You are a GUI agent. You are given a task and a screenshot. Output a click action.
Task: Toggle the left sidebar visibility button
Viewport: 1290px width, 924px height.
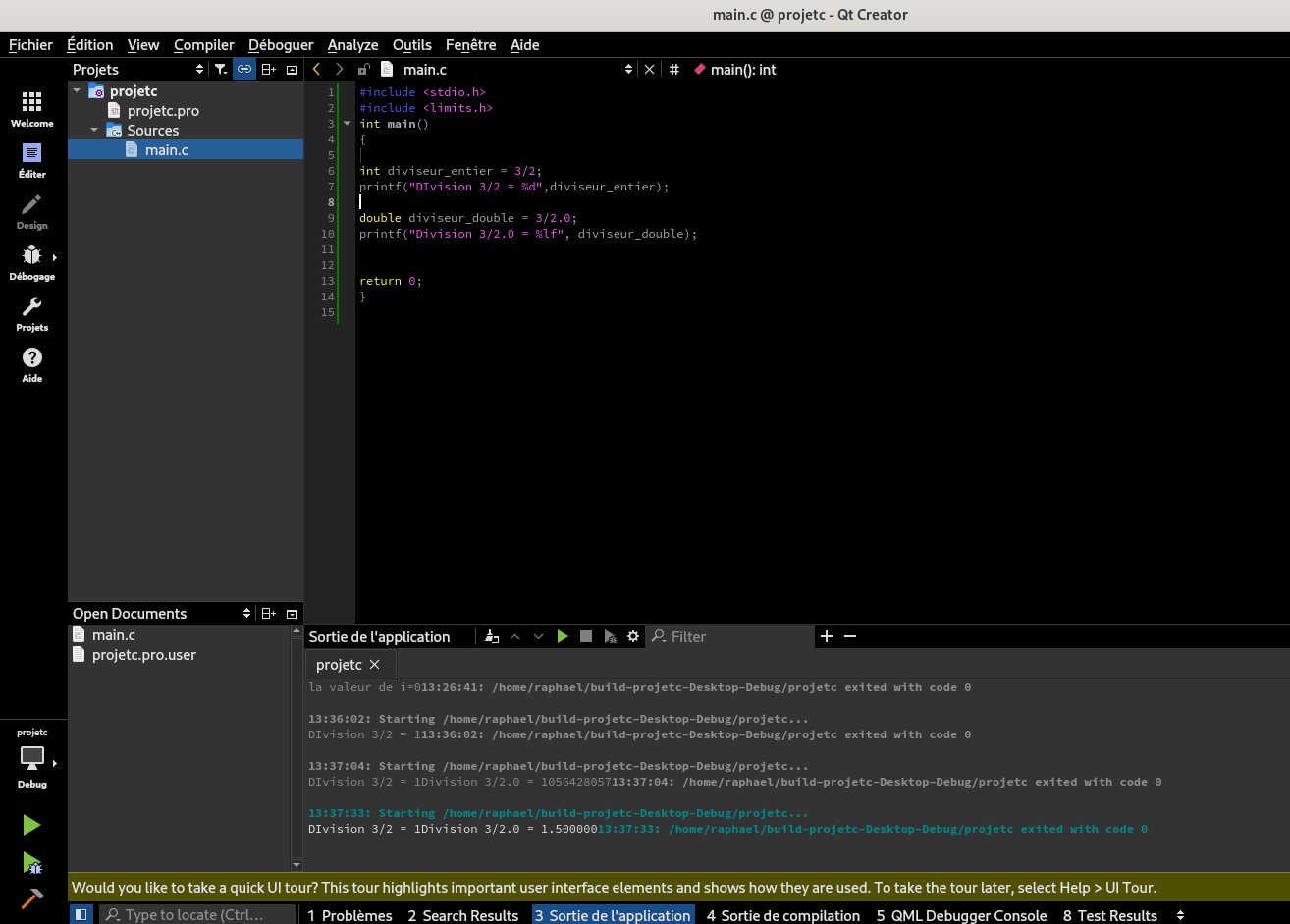[x=81, y=914]
